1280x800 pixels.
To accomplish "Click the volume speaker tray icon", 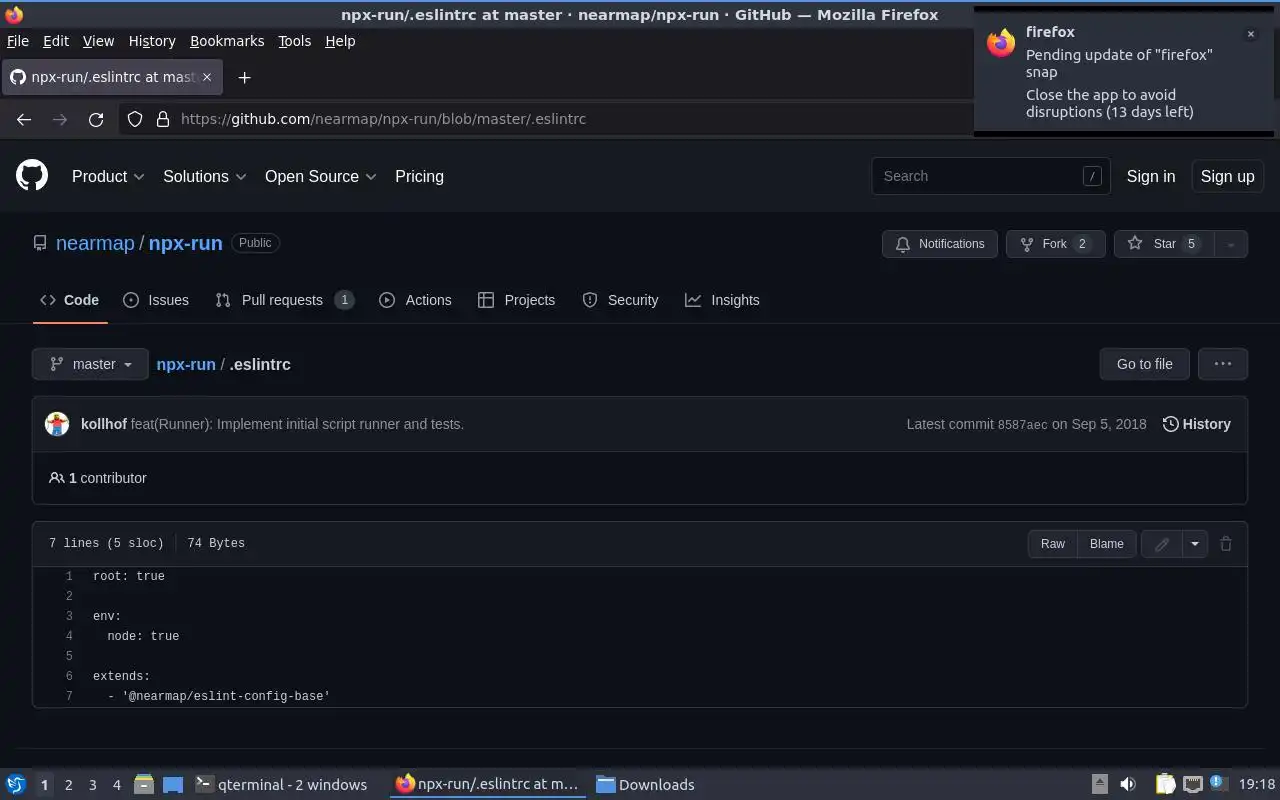I will pos(1127,784).
